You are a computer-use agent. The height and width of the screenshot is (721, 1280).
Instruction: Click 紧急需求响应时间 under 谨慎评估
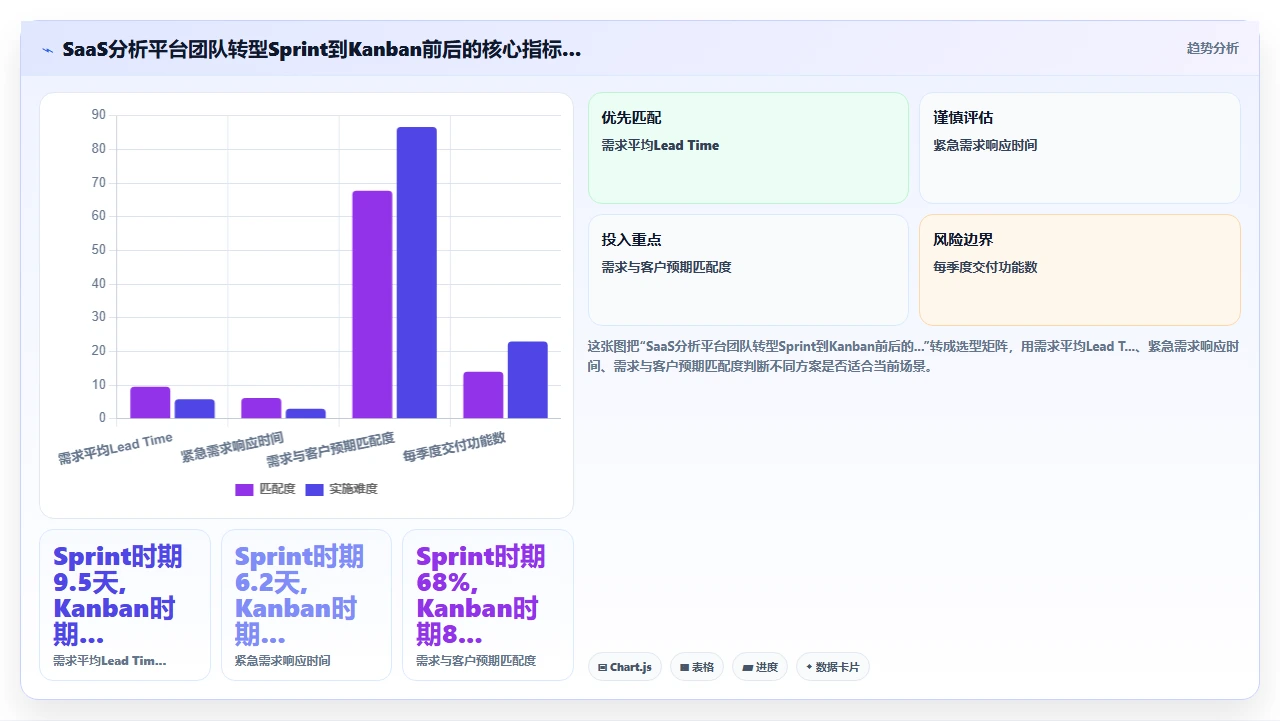[x=985, y=145]
